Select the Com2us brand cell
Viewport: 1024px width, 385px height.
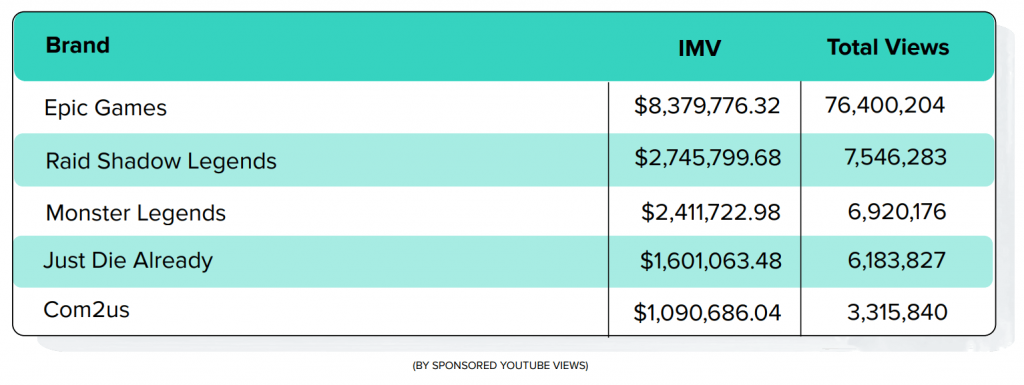[x=86, y=309]
